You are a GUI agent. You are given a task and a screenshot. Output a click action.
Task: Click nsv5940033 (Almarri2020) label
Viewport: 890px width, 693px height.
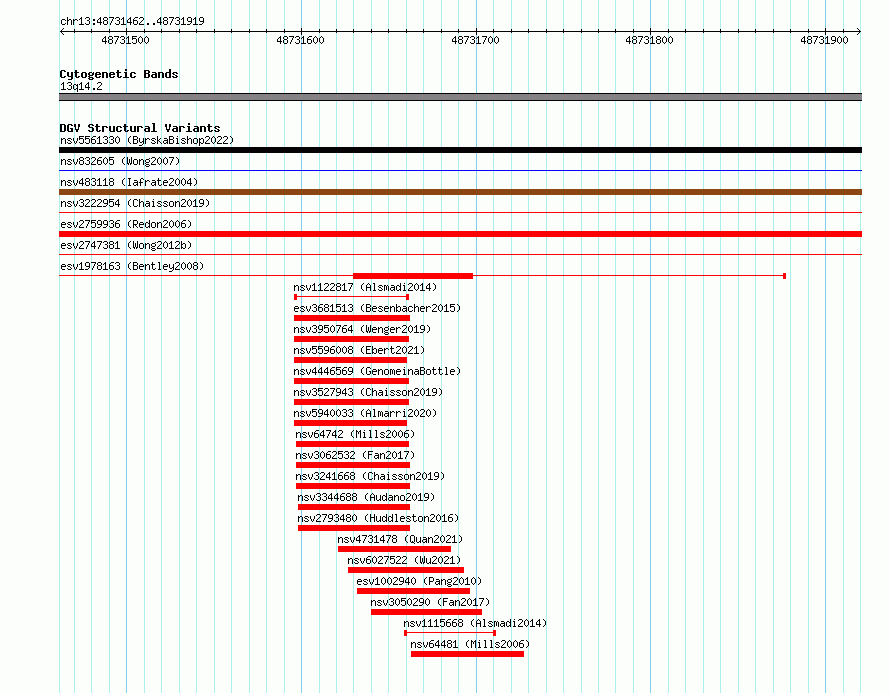coord(365,413)
